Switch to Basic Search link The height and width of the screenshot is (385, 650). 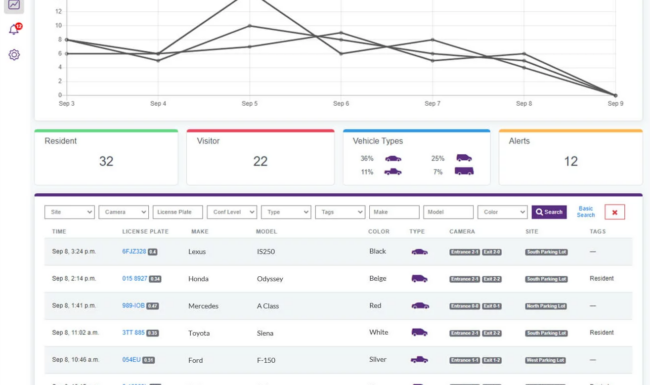pos(586,212)
